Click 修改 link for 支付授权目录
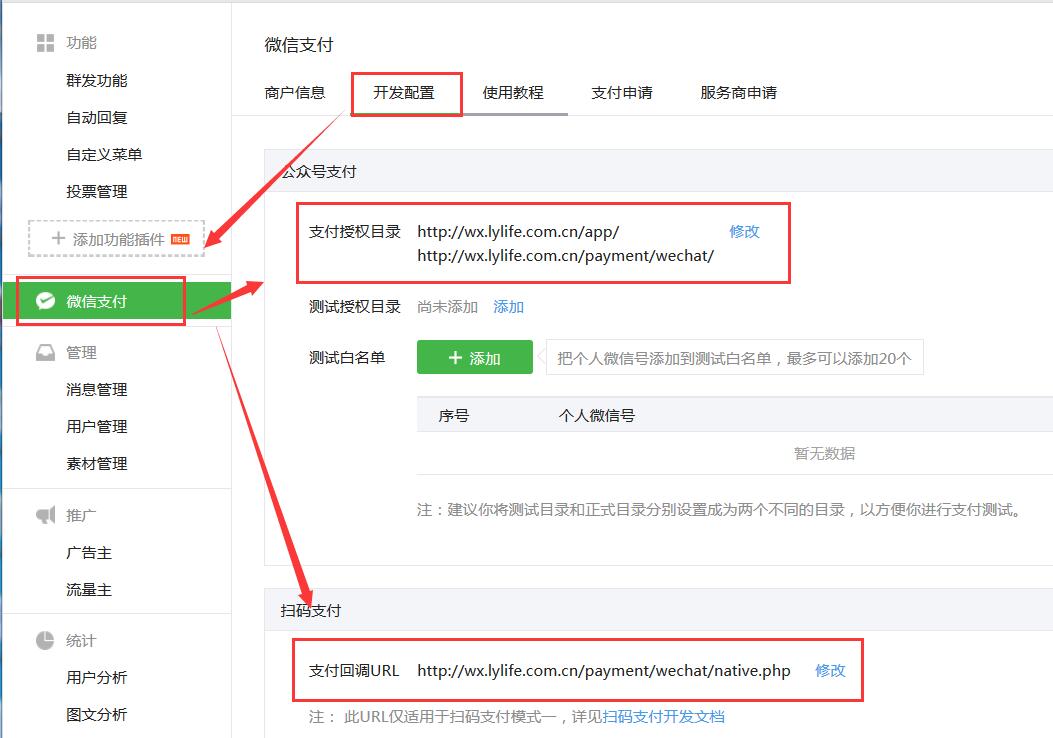1053x738 pixels. pyautogui.click(x=744, y=232)
